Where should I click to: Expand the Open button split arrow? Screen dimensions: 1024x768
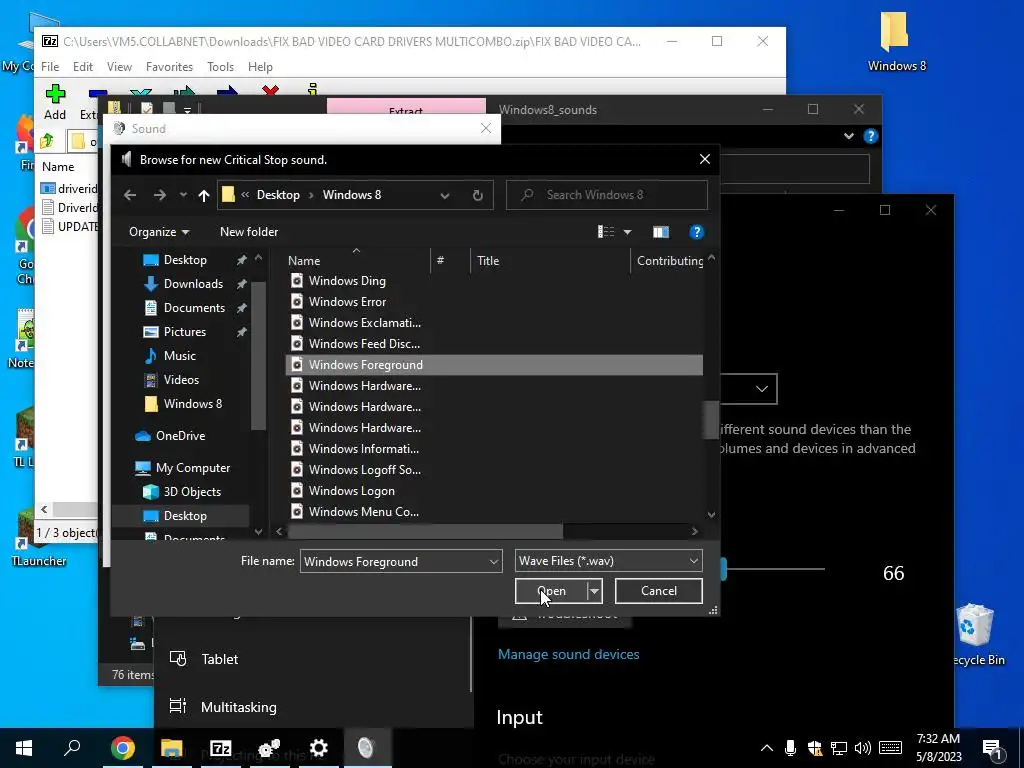[x=594, y=591]
